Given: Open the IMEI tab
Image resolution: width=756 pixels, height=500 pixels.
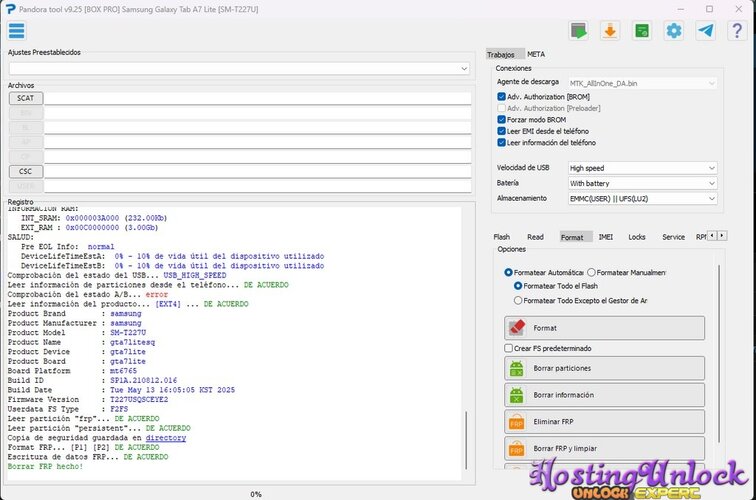Looking at the screenshot, I should (x=606, y=237).
